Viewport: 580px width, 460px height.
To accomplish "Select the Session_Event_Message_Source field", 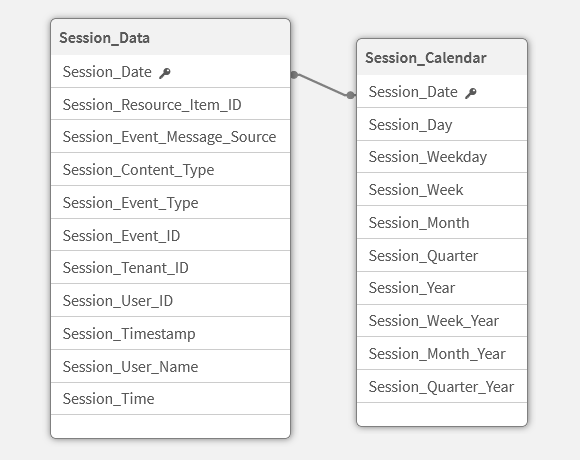I will coord(171,136).
